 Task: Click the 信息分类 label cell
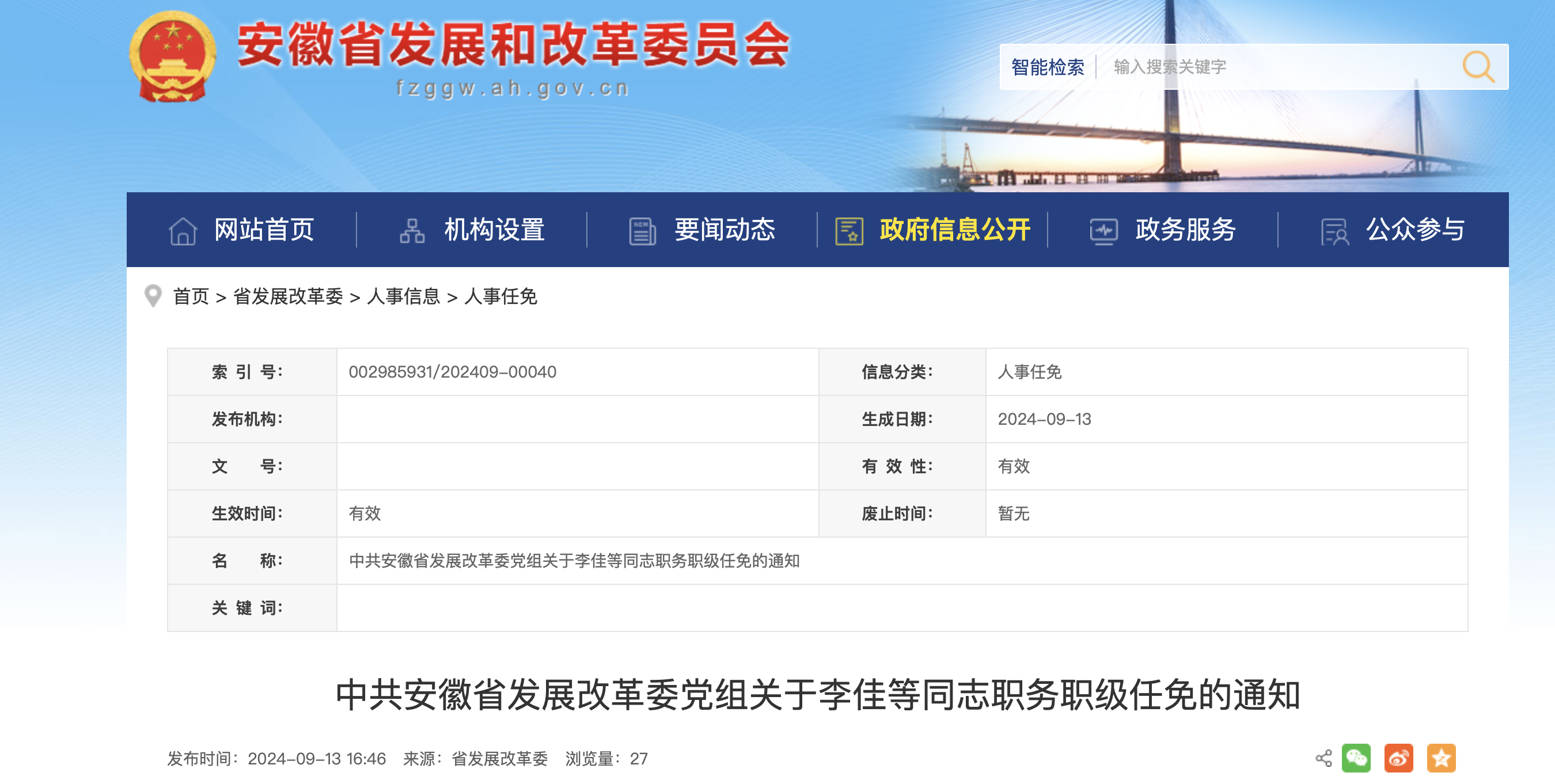(x=902, y=372)
